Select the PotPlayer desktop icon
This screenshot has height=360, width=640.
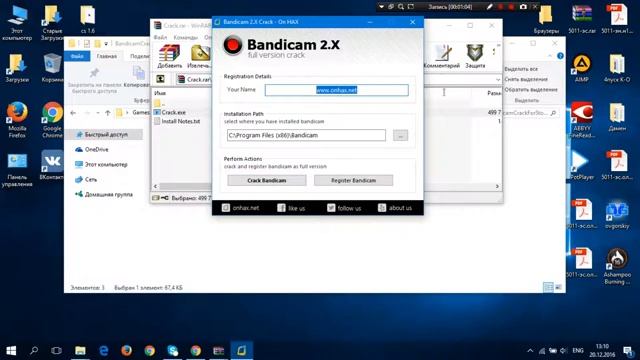click(x=582, y=165)
